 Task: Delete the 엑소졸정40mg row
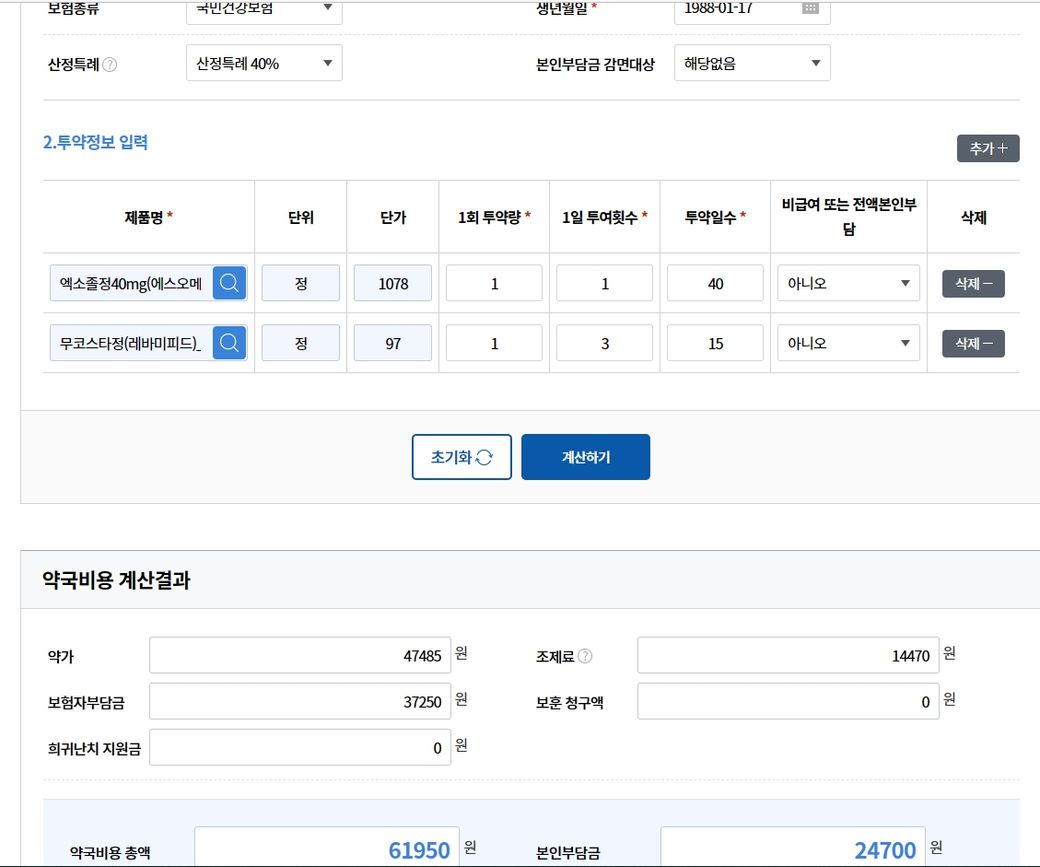coord(973,284)
